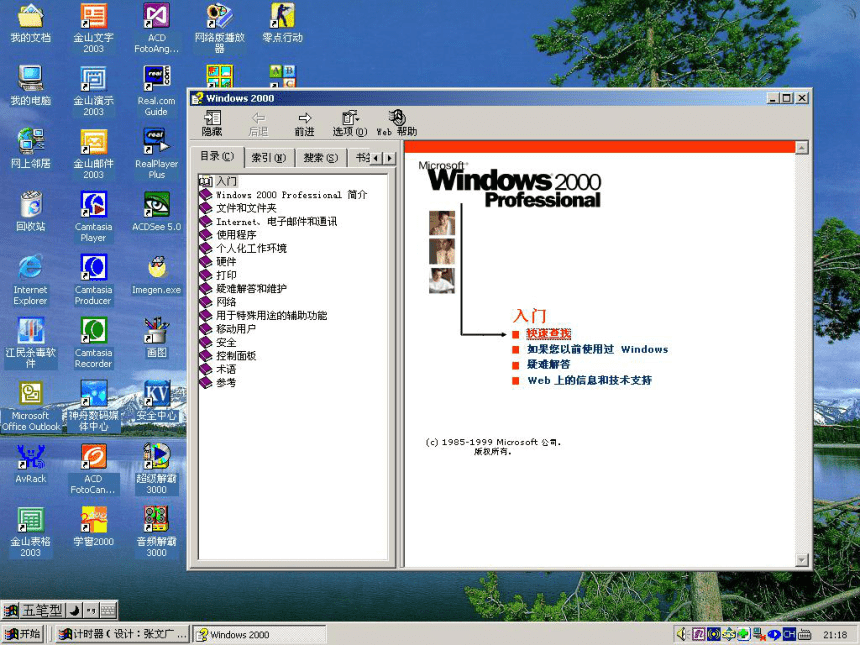860x645 pixels.
Task: Select the ACD FotoAngelo desktop icon
Action: click(156, 28)
